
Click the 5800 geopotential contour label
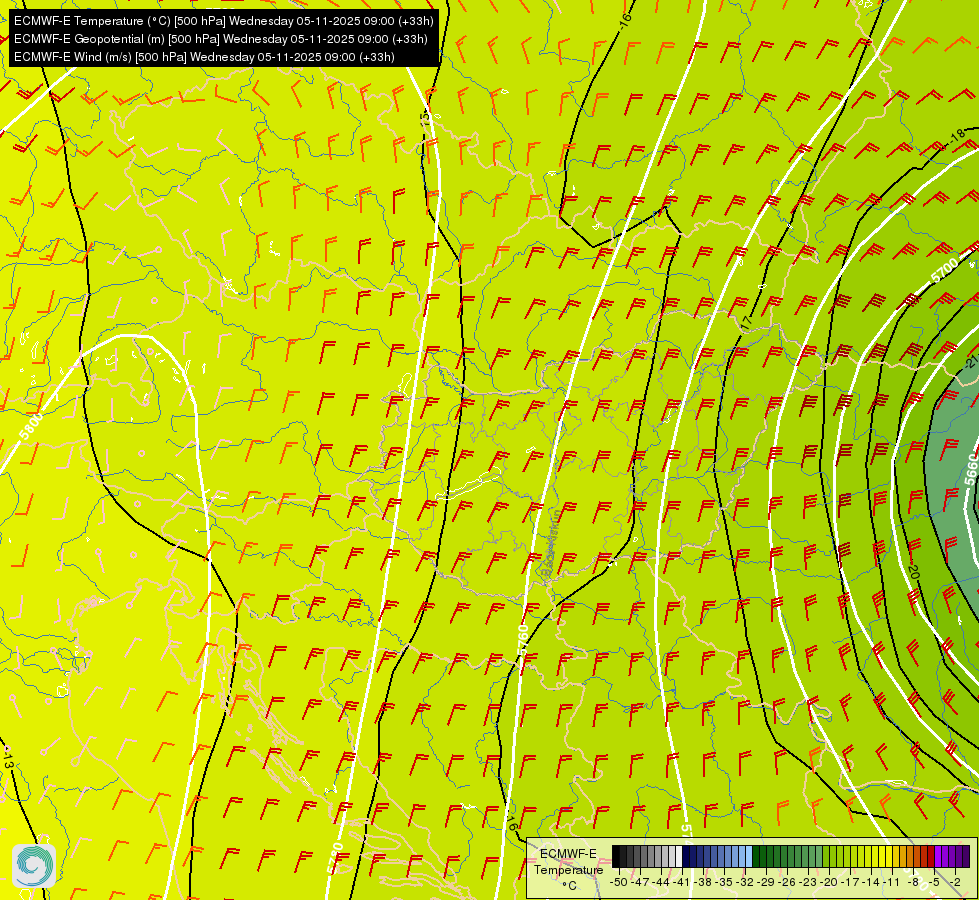[x=31, y=426]
